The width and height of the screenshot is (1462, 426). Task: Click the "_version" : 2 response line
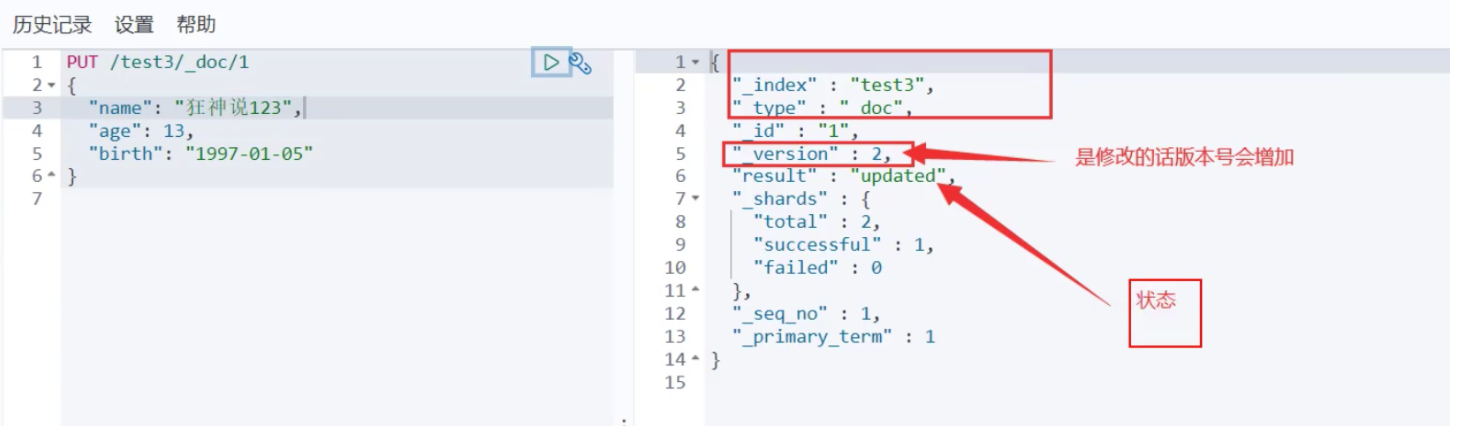pos(811,154)
